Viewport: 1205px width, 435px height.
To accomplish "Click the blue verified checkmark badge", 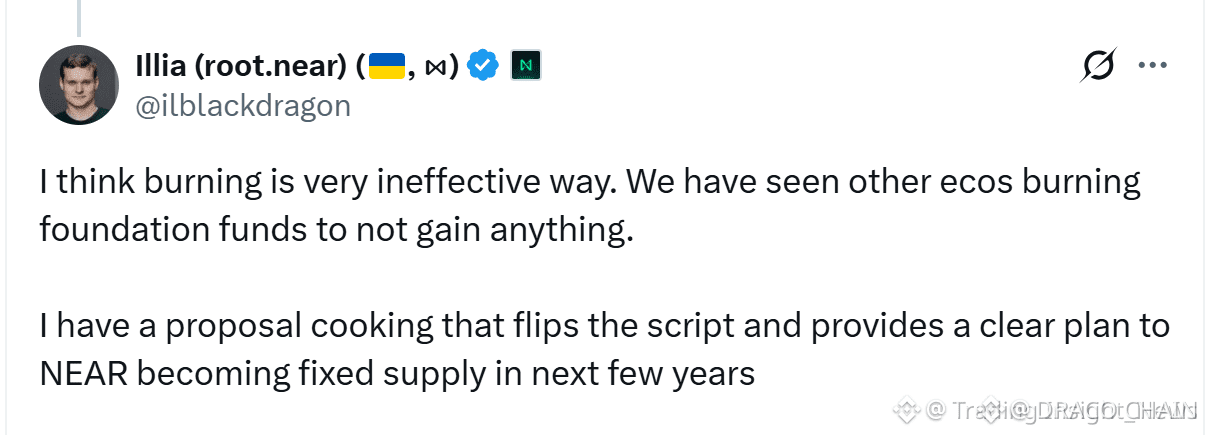I will point(485,66).
